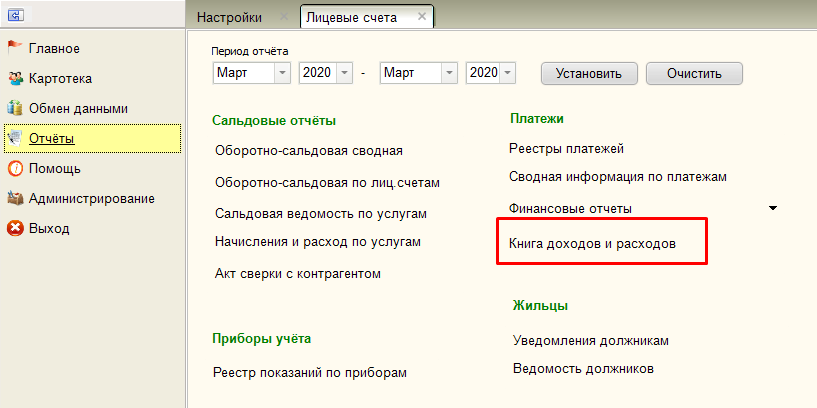The height and width of the screenshot is (408, 817).
Task: Open Реестр показаний по приборам report
Action: (310, 373)
